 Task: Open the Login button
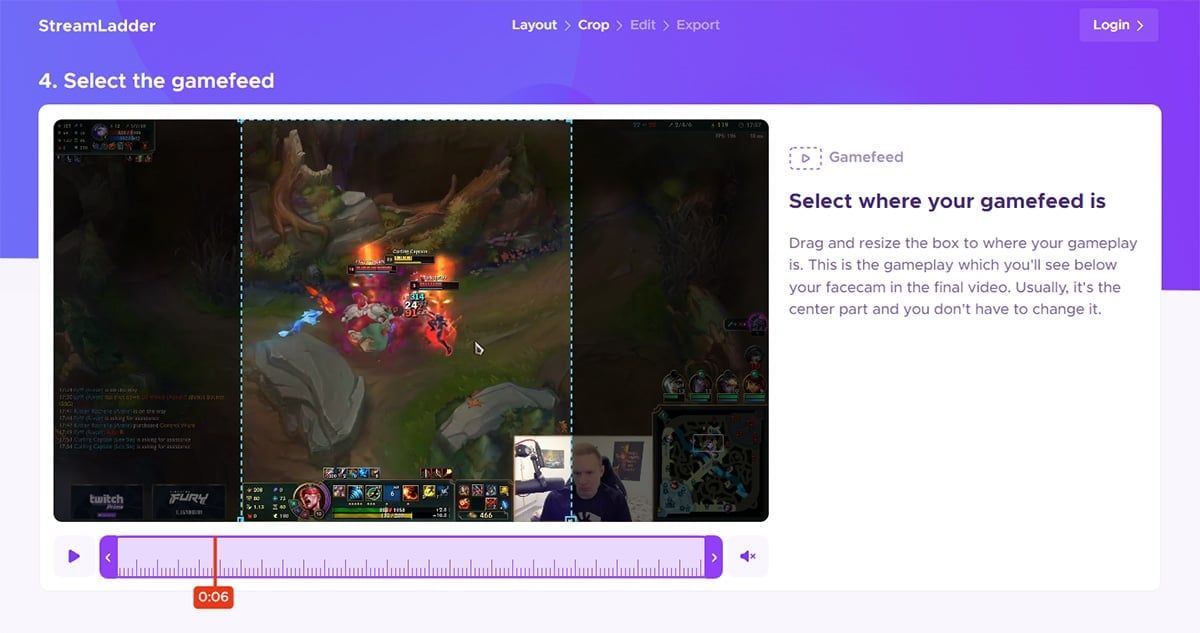[1118, 25]
